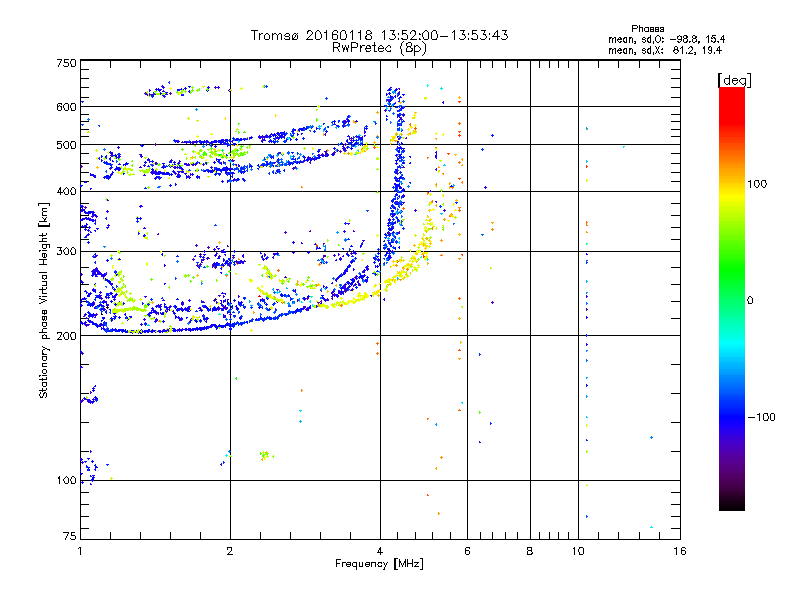This screenshot has width=800, height=600.
Task: Click the y-axis tick label "750"
Action: (66, 63)
